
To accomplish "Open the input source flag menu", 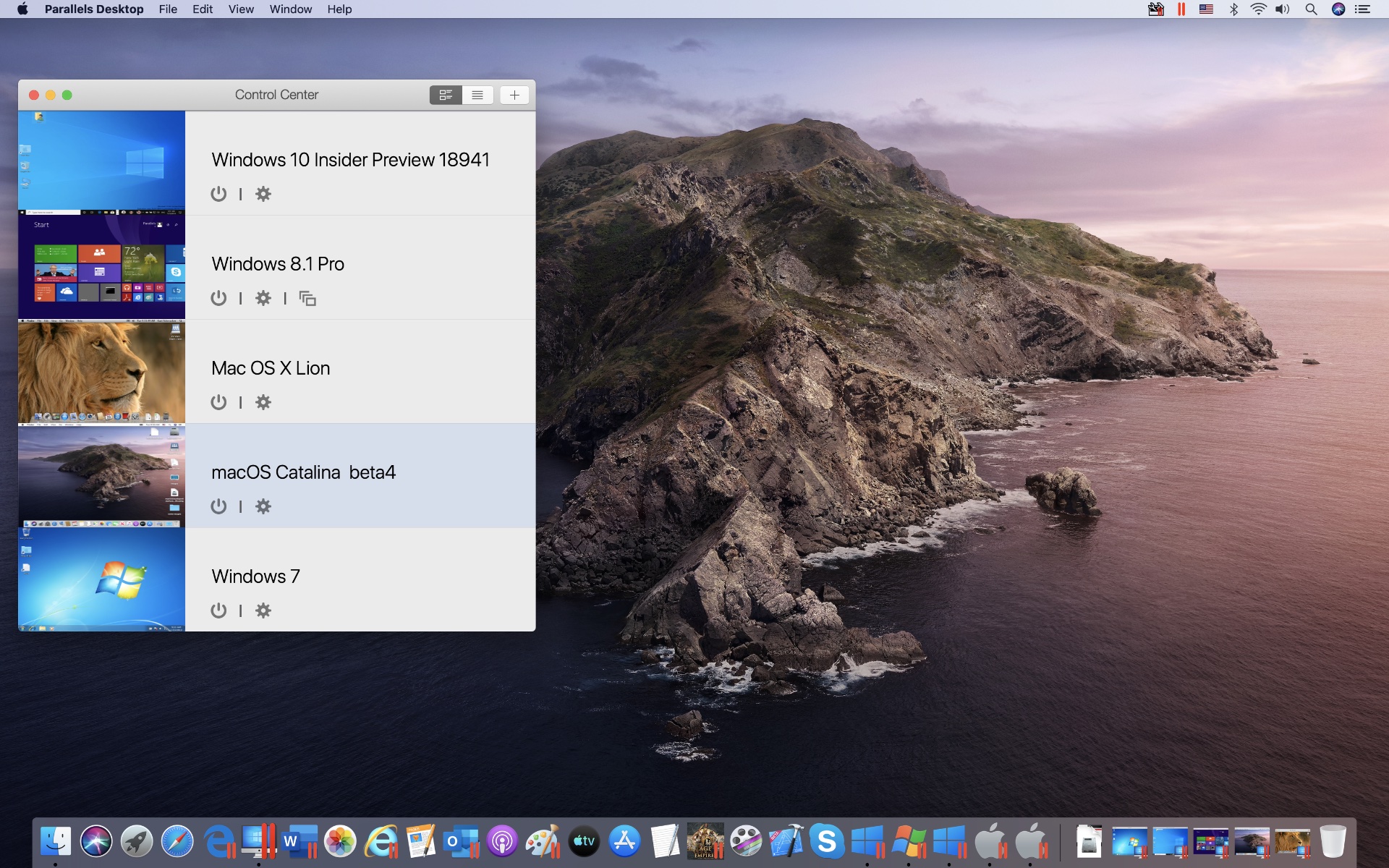I will coord(1207,9).
